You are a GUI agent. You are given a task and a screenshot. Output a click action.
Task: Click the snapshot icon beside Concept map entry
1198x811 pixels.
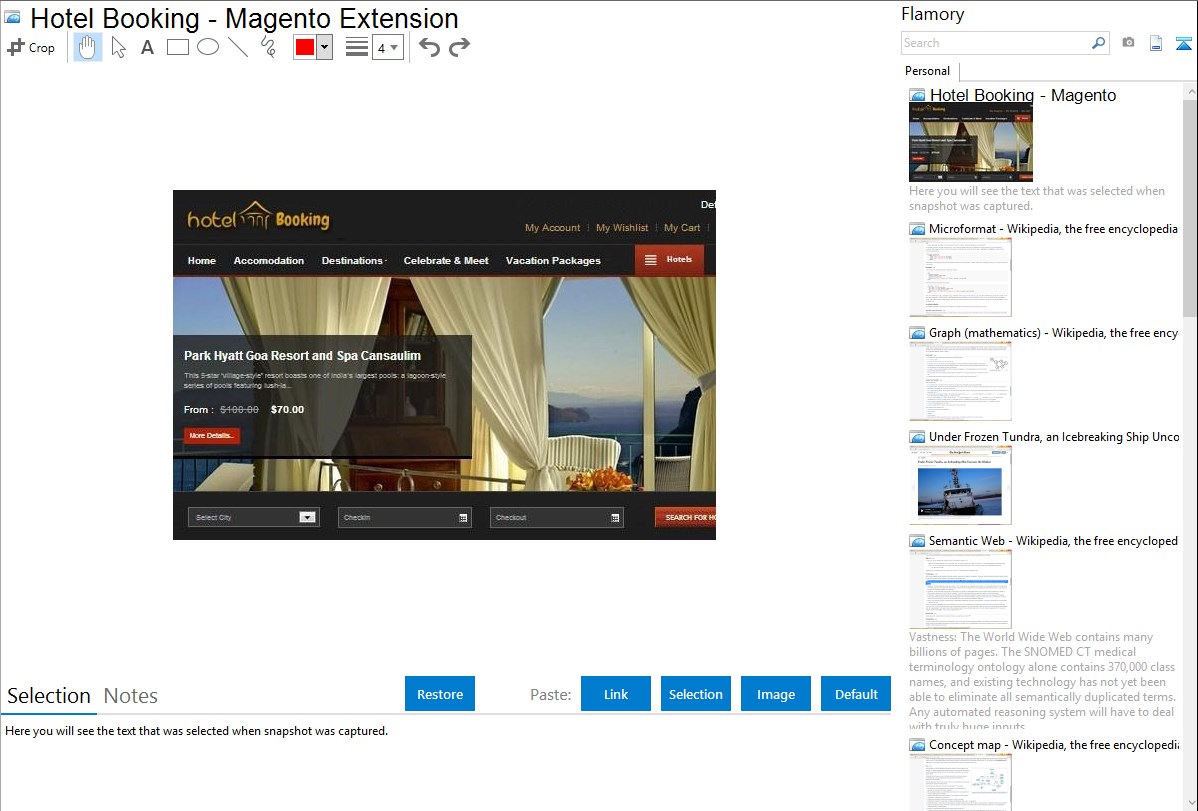click(x=917, y=744)
